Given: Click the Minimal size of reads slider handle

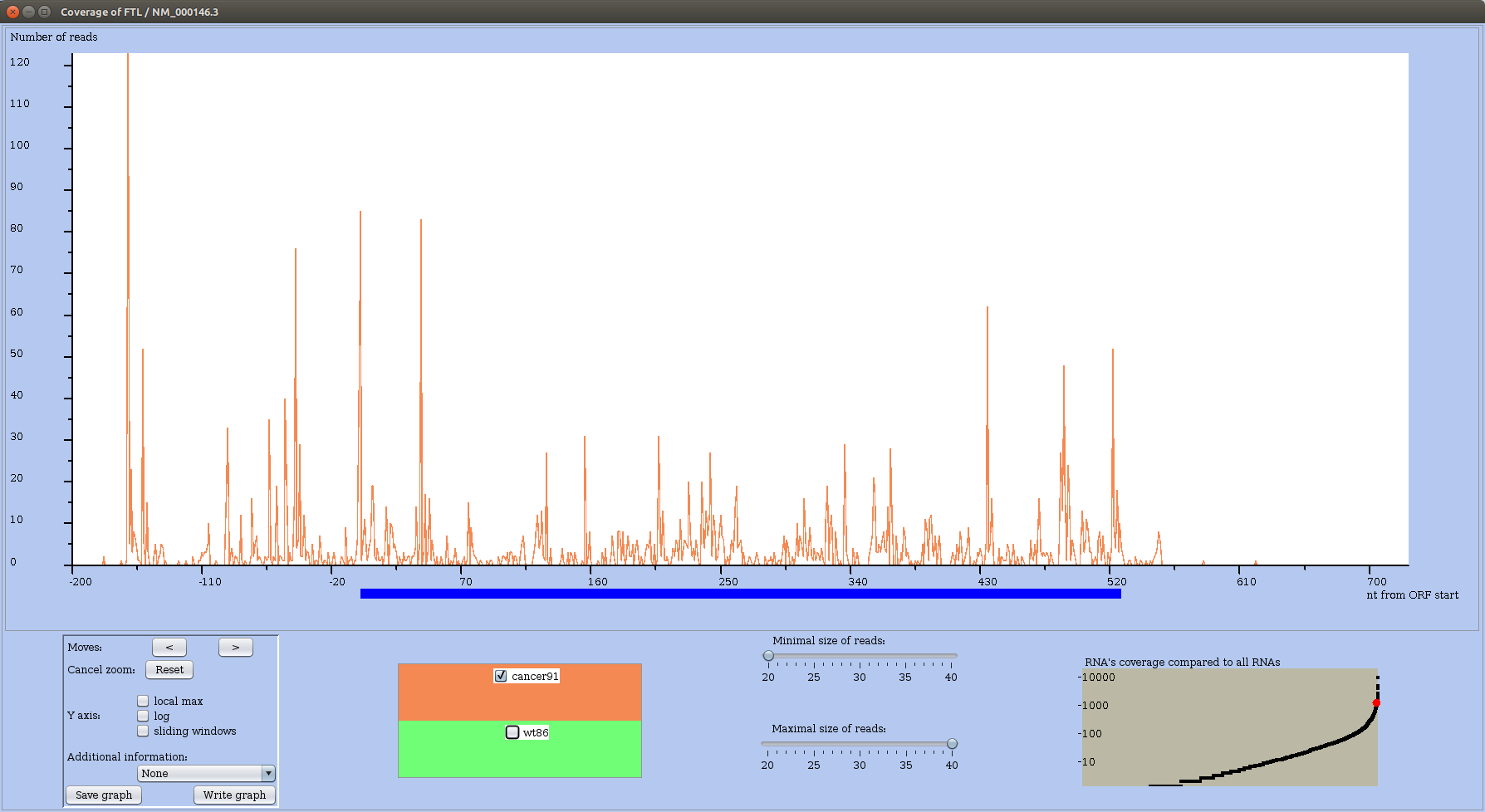Looking at the screenshot, I should 768,656.
